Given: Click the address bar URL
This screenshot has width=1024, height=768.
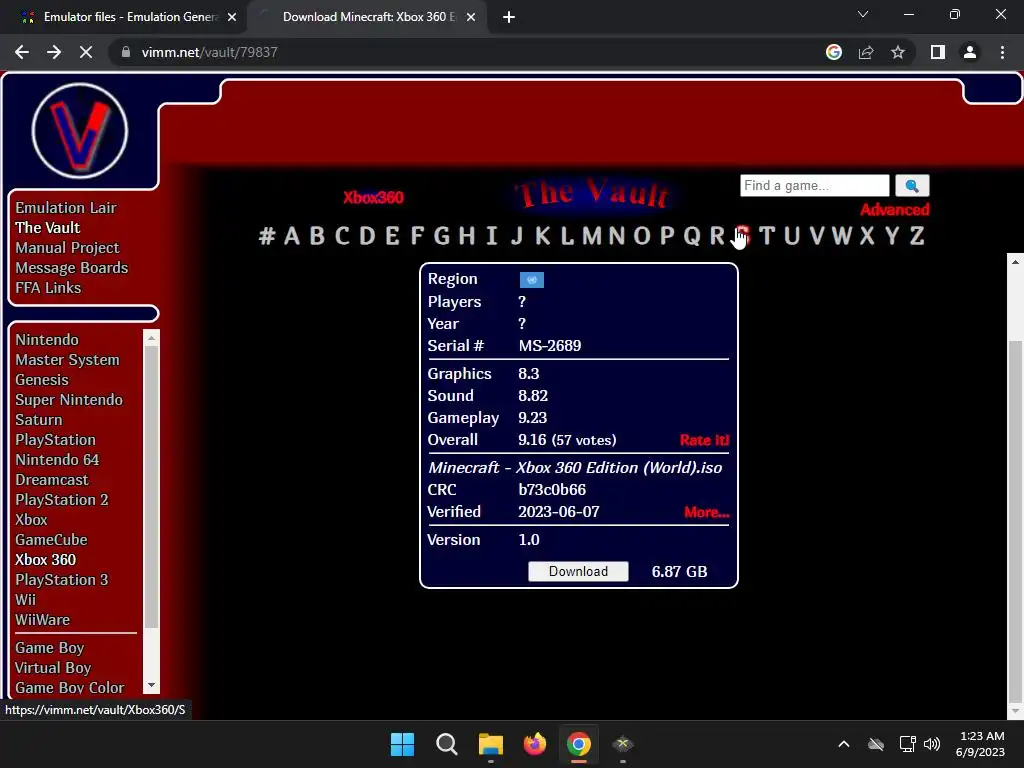Looking at the screenshot, I should 210,52.
